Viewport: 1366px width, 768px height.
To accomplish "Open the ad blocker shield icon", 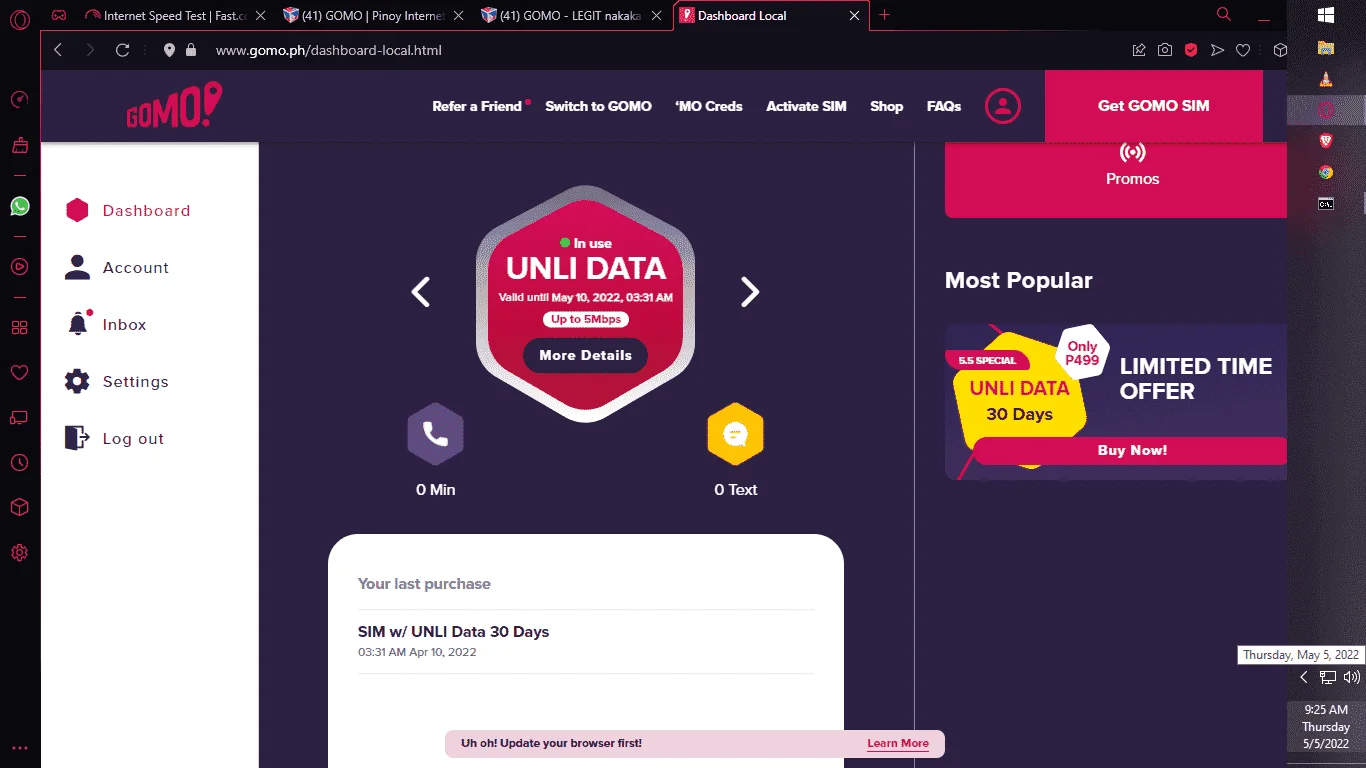I will (1191, 50).
